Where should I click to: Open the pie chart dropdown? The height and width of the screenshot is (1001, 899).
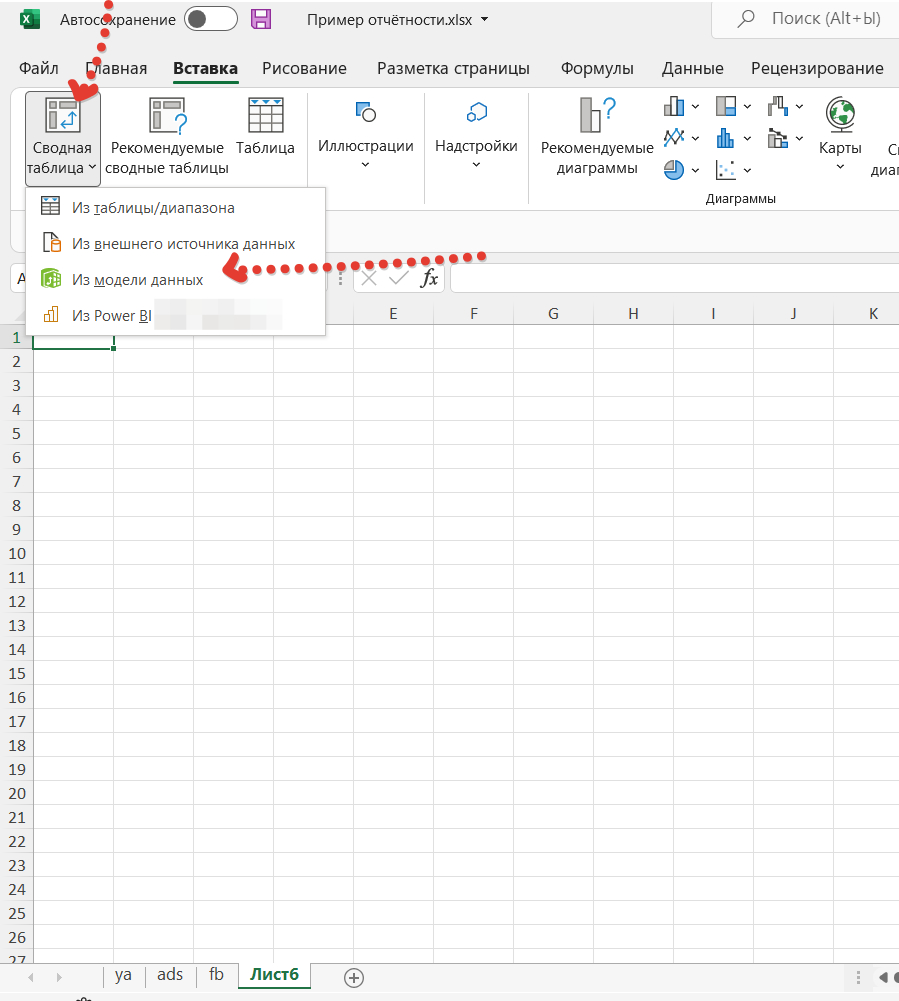(680, 170)
